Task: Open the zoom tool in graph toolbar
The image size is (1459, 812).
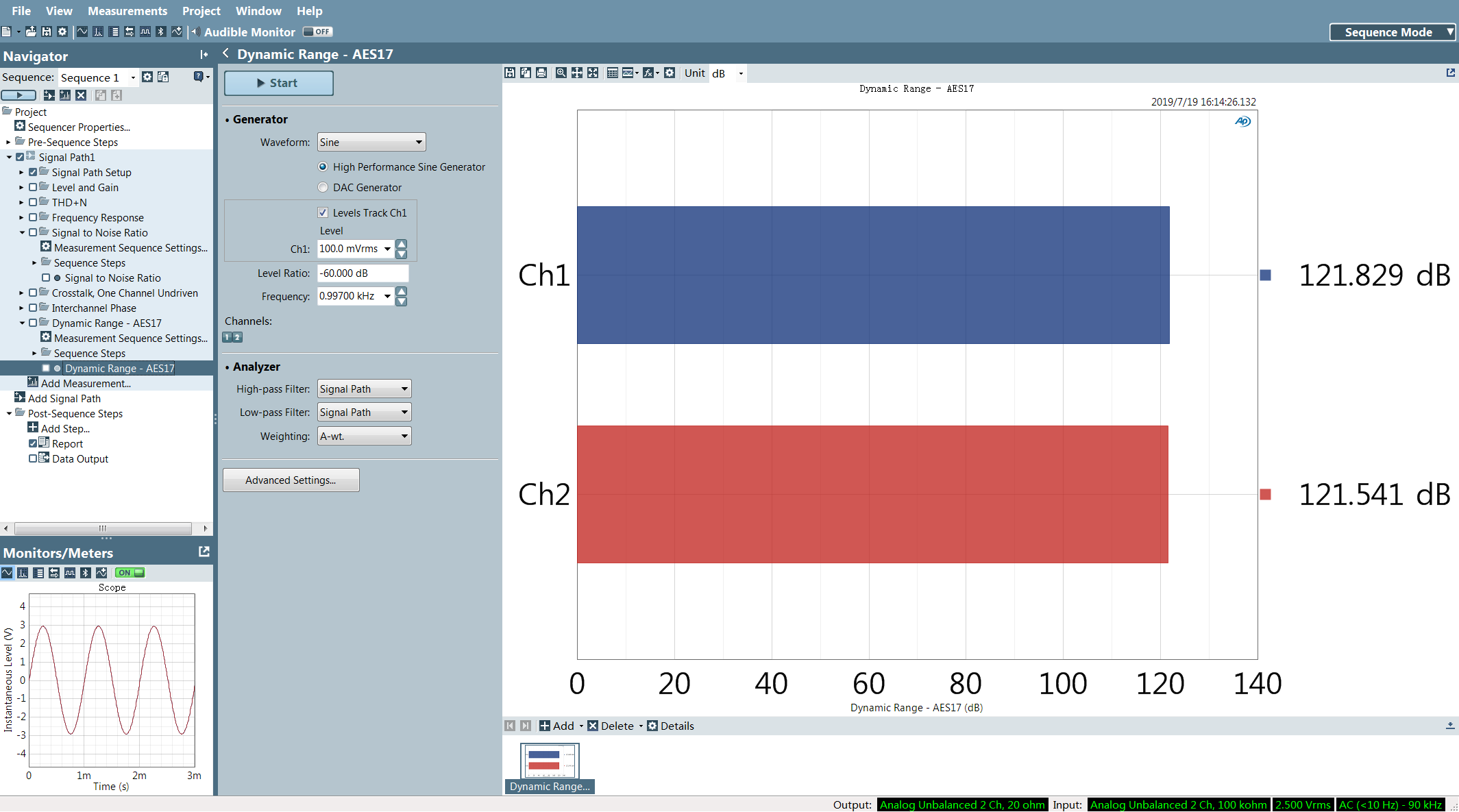Action: tap(561, 73)
